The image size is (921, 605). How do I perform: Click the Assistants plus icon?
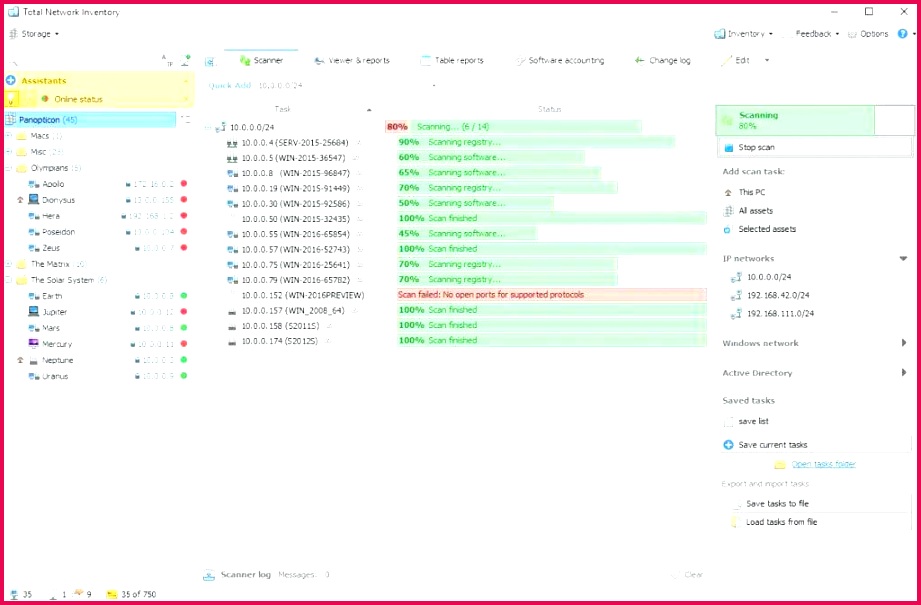(11, 80)
